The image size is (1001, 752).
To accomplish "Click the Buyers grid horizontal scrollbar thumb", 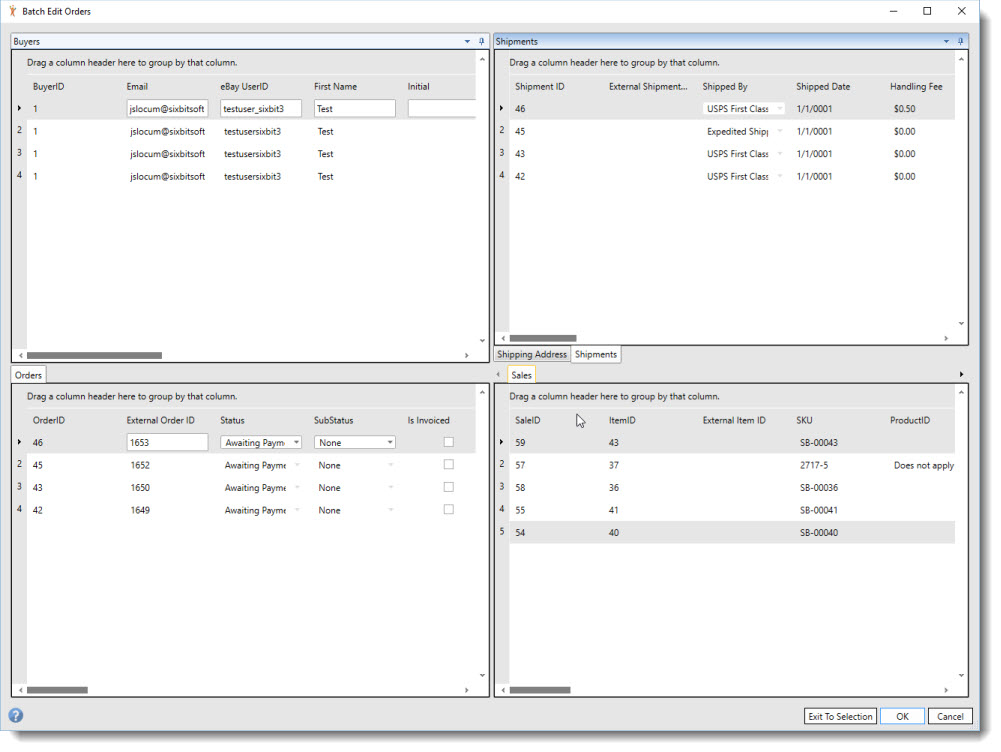I will click(x=94, y=356).
